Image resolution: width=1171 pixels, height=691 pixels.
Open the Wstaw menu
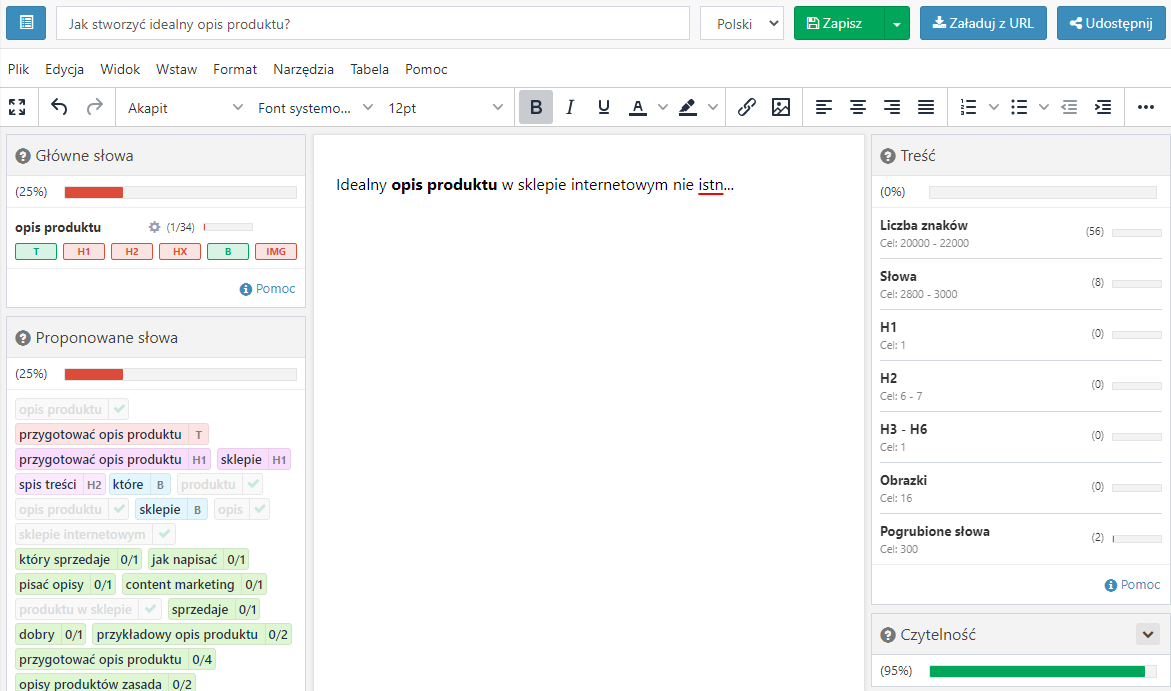point(176,69)
